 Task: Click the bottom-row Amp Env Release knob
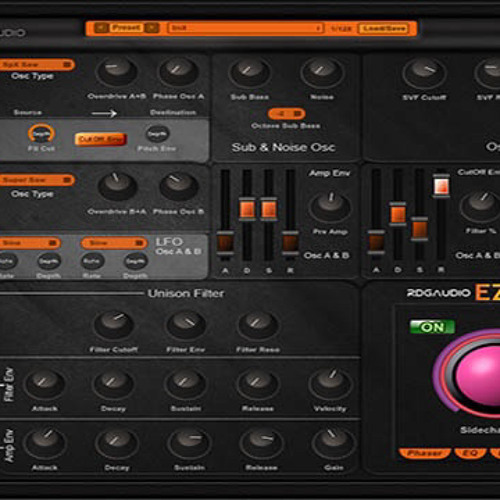tap(261, 443)
